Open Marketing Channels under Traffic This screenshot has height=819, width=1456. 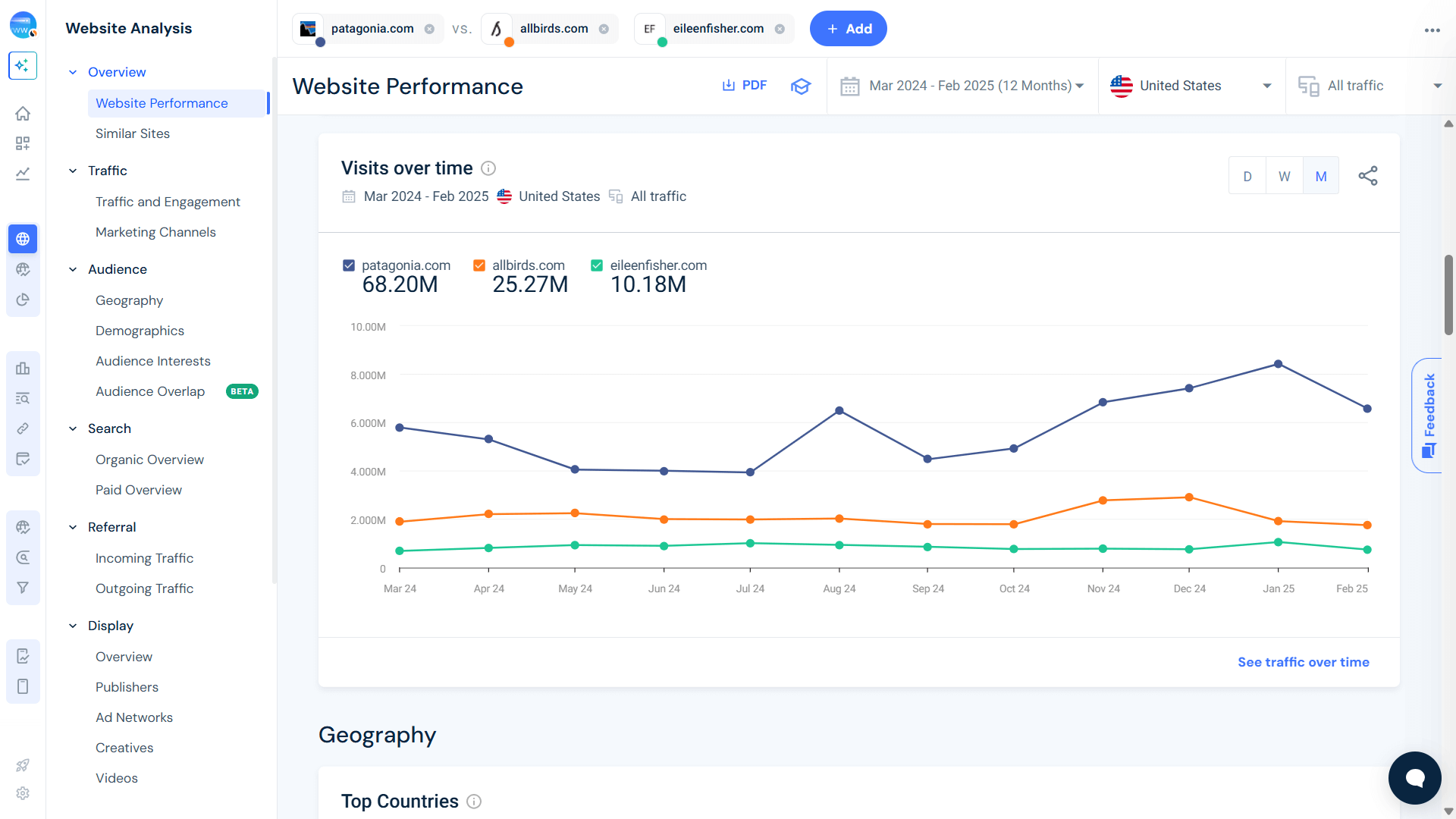155,232
